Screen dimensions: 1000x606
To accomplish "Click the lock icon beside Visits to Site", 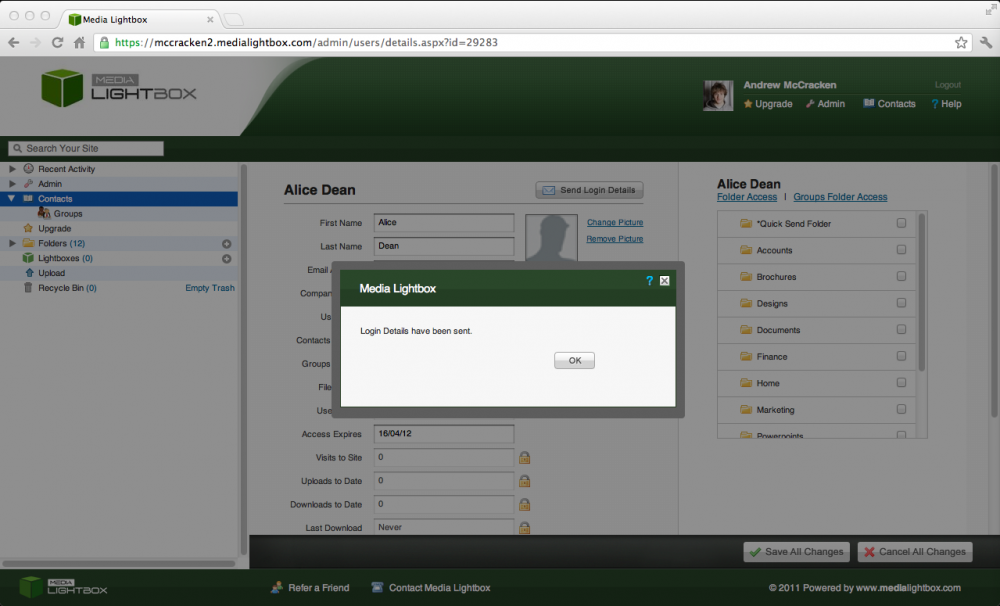I will (x=524, y=458).
